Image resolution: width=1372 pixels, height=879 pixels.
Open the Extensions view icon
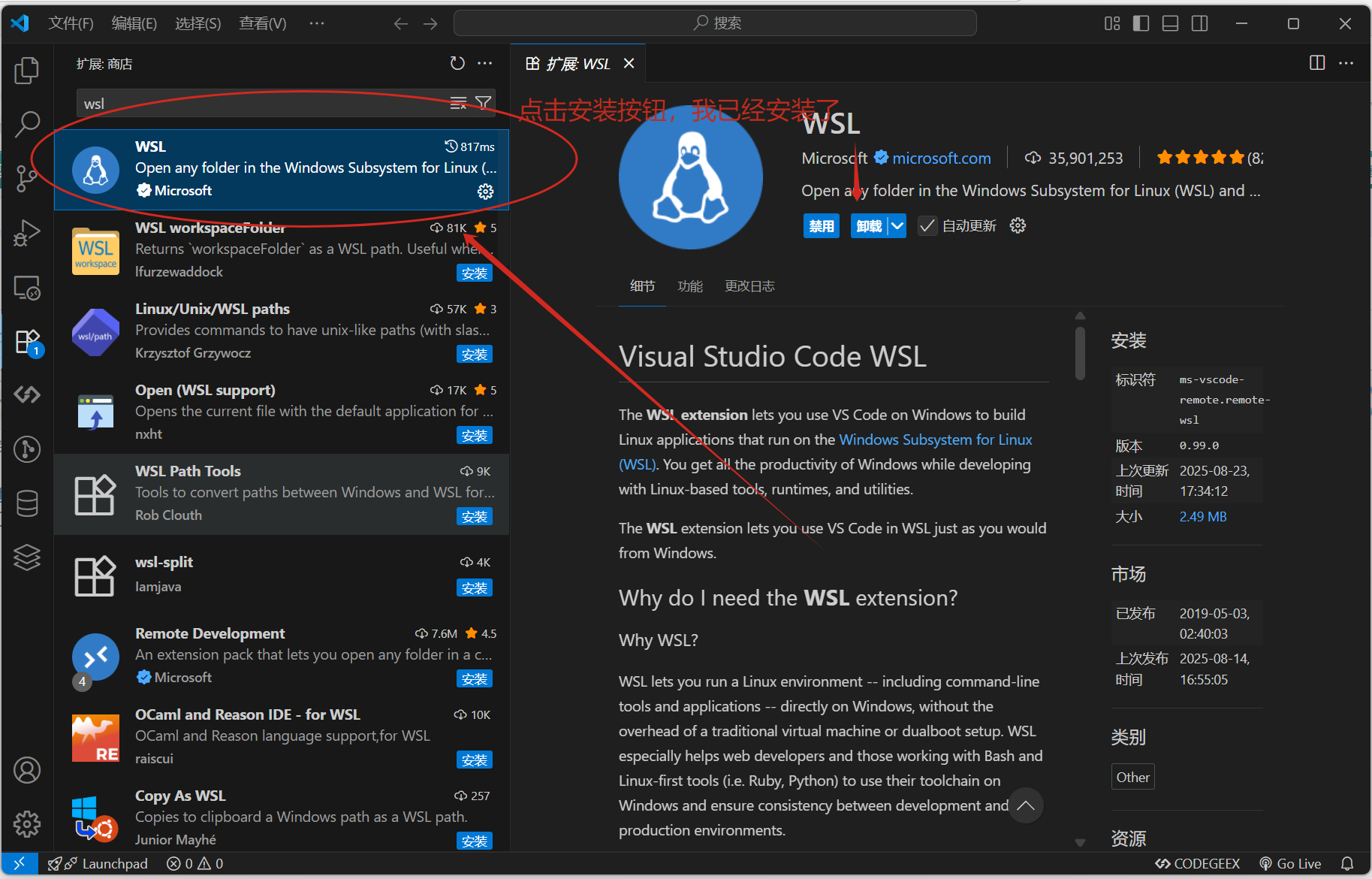click(x=27, y=342)
